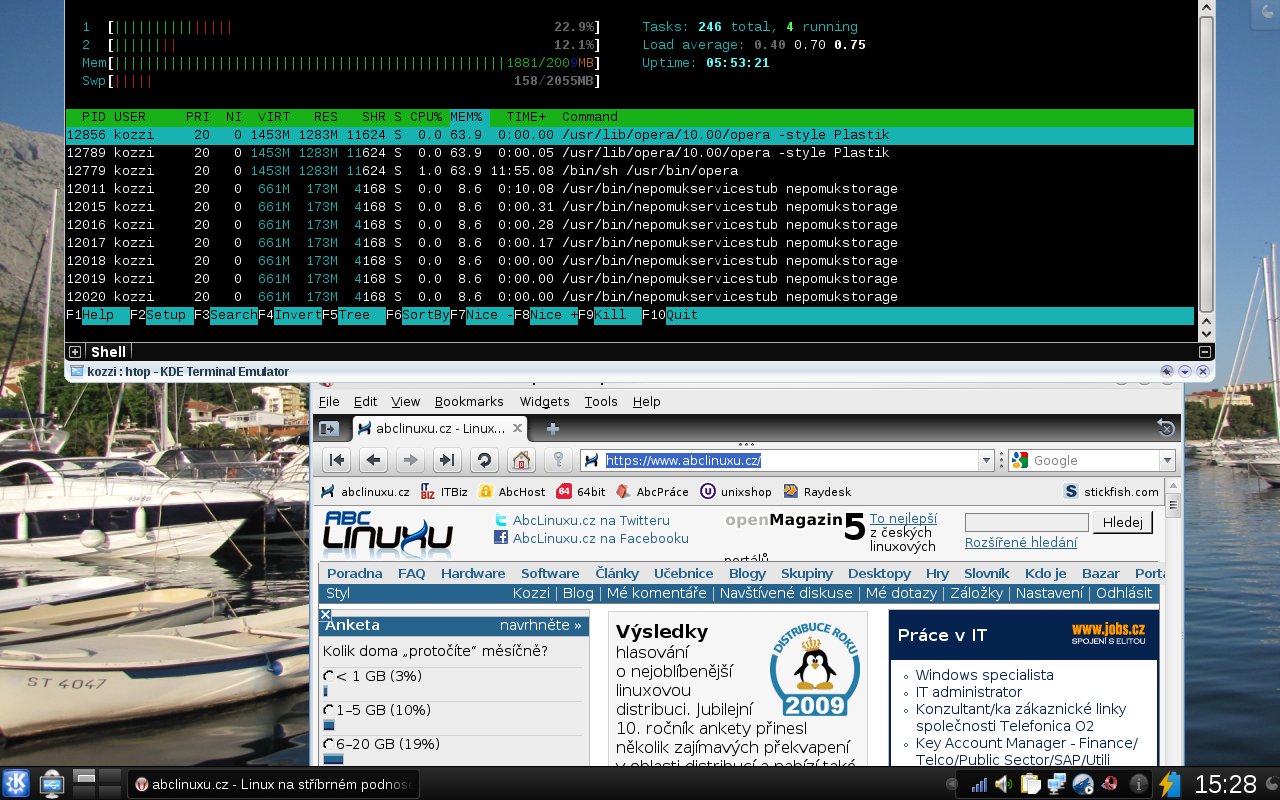Viewport: 1280px width, 800px height.
Task: Expand the address bar URL dropdown
Action: [986, 460]
